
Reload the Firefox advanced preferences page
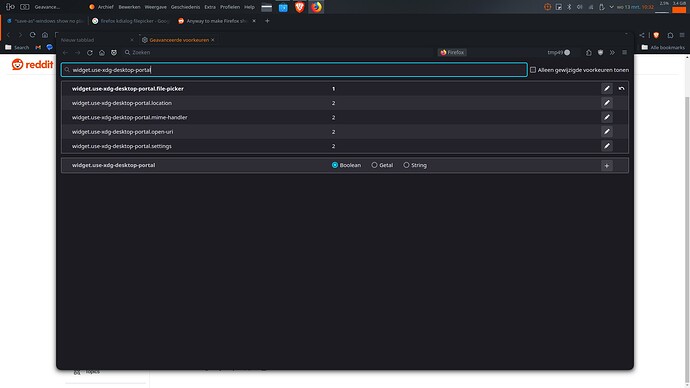[x=90, y=52]
